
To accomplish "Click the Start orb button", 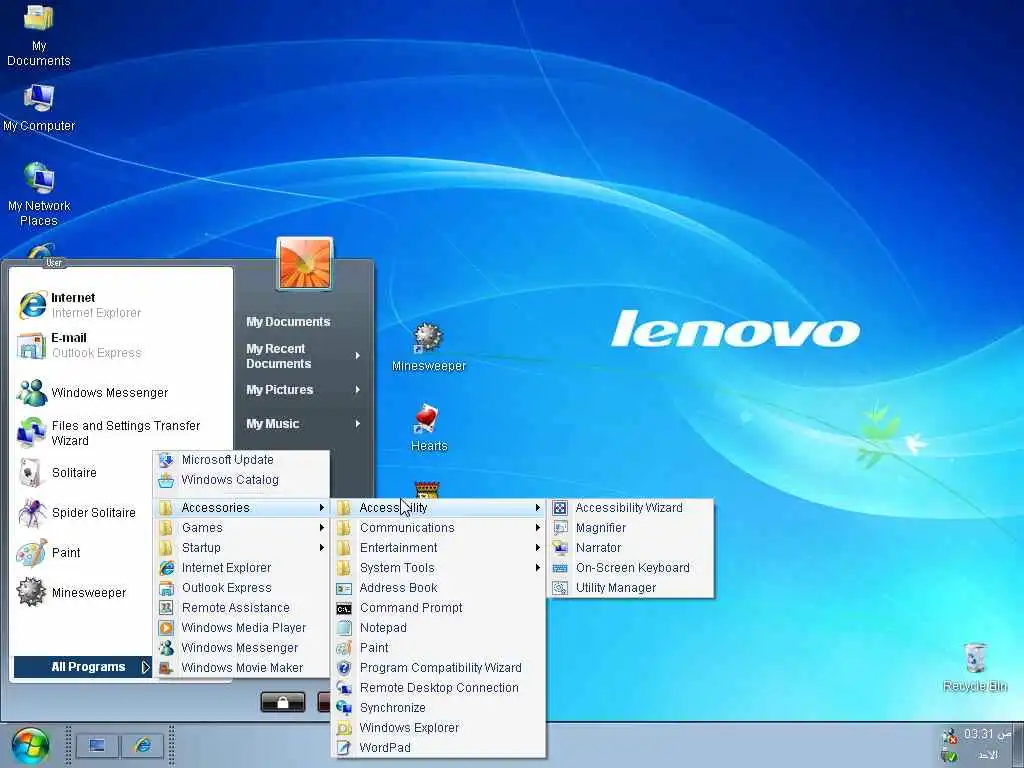I will tap(29, 745).
